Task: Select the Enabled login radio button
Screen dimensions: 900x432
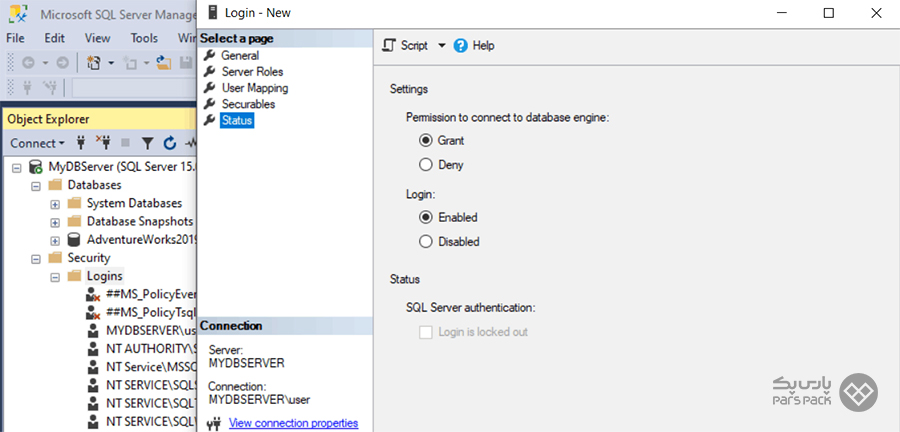Action: pyautogui.click(x=425, y=217)
